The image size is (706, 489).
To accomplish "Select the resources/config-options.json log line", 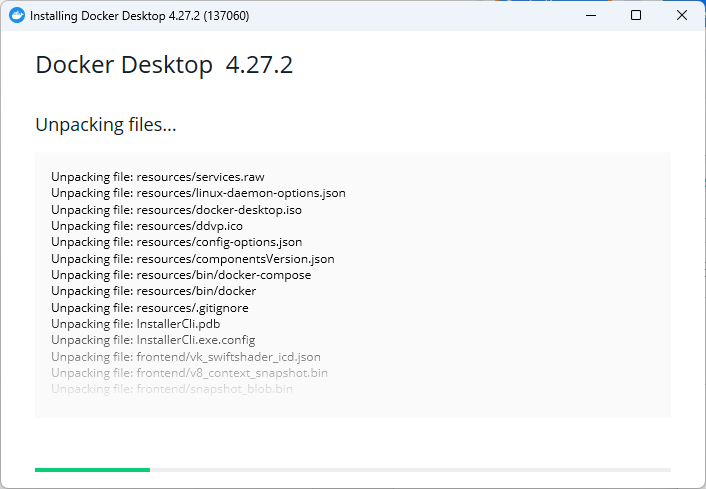I will 176,242.
